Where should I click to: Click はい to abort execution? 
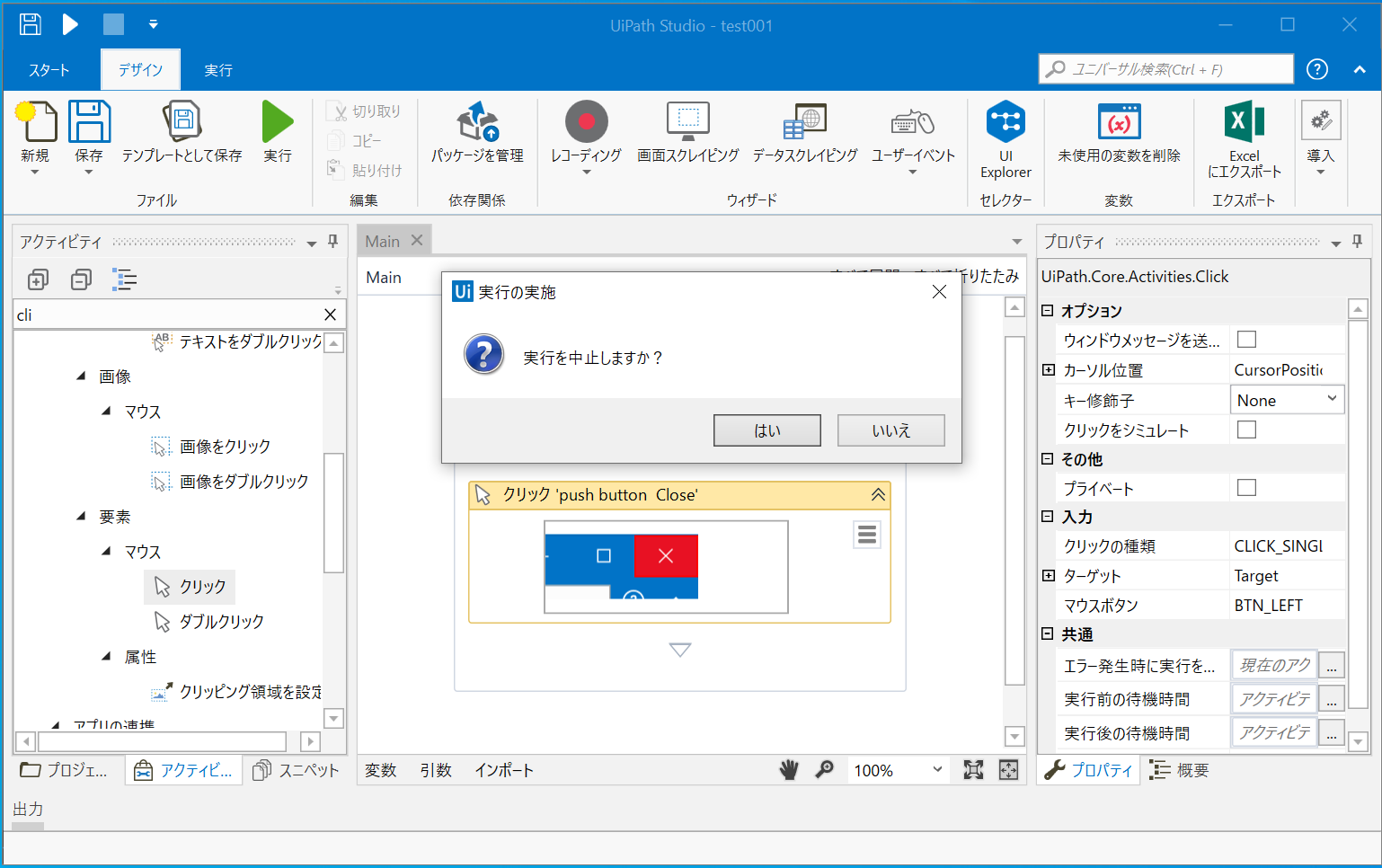[766, 430]
